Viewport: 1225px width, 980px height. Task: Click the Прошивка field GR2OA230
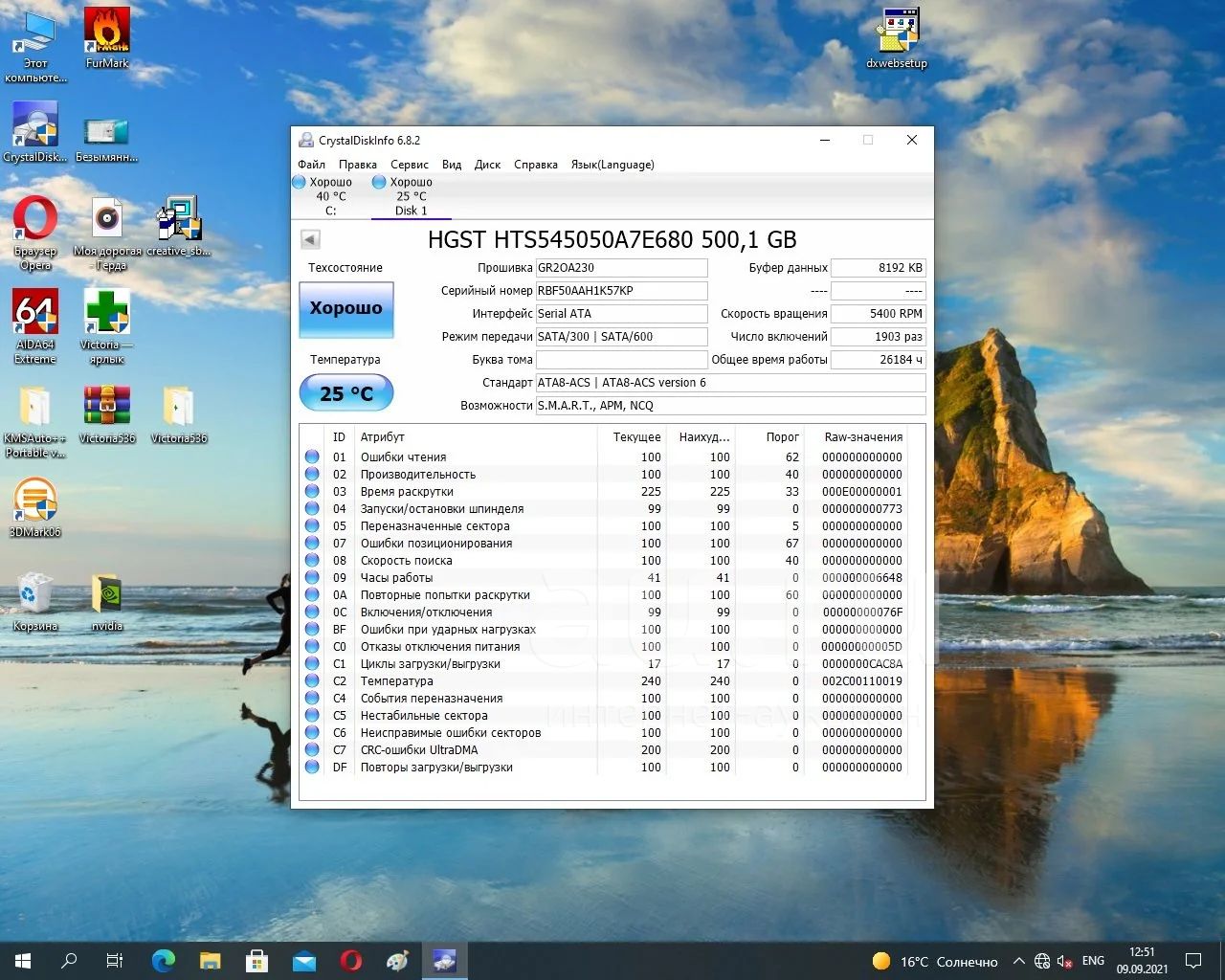click(x=621, y=268)
